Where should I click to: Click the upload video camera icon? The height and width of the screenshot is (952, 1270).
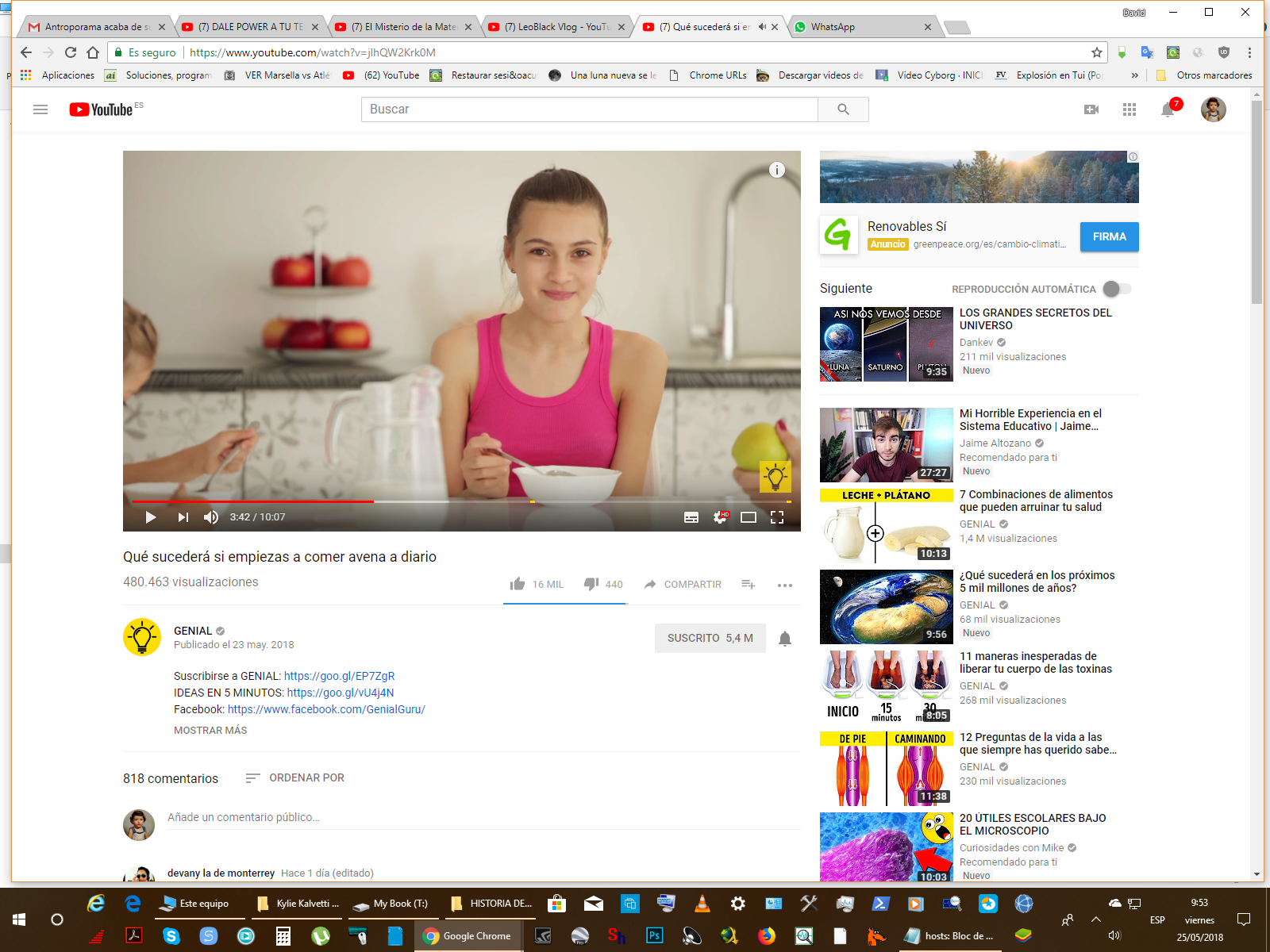1091,109
